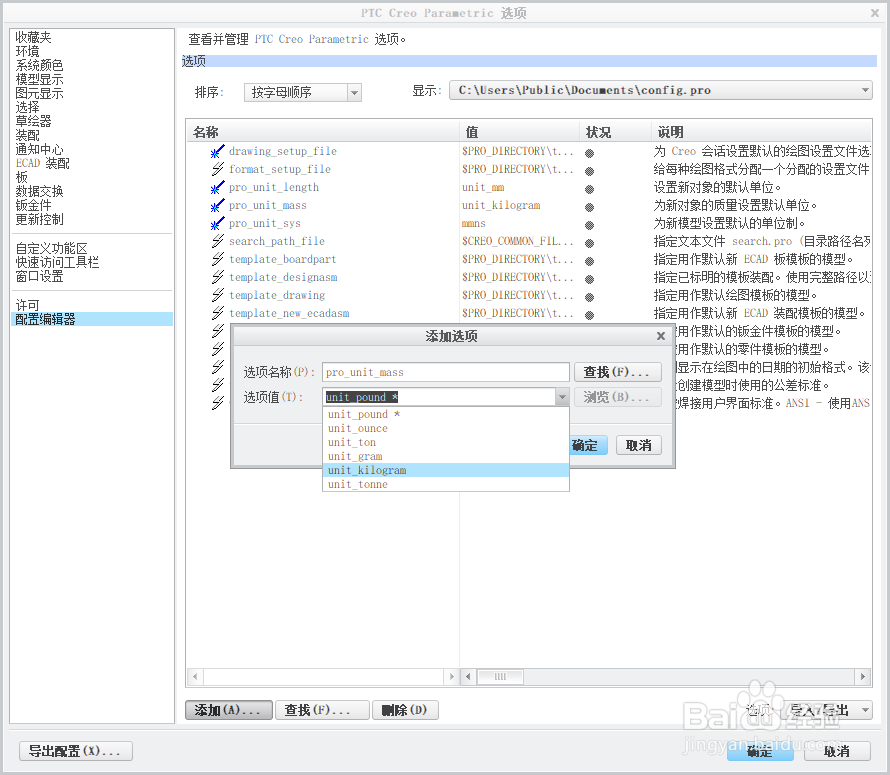Click the lightning icon beside search_path_file

pos(217,241)
